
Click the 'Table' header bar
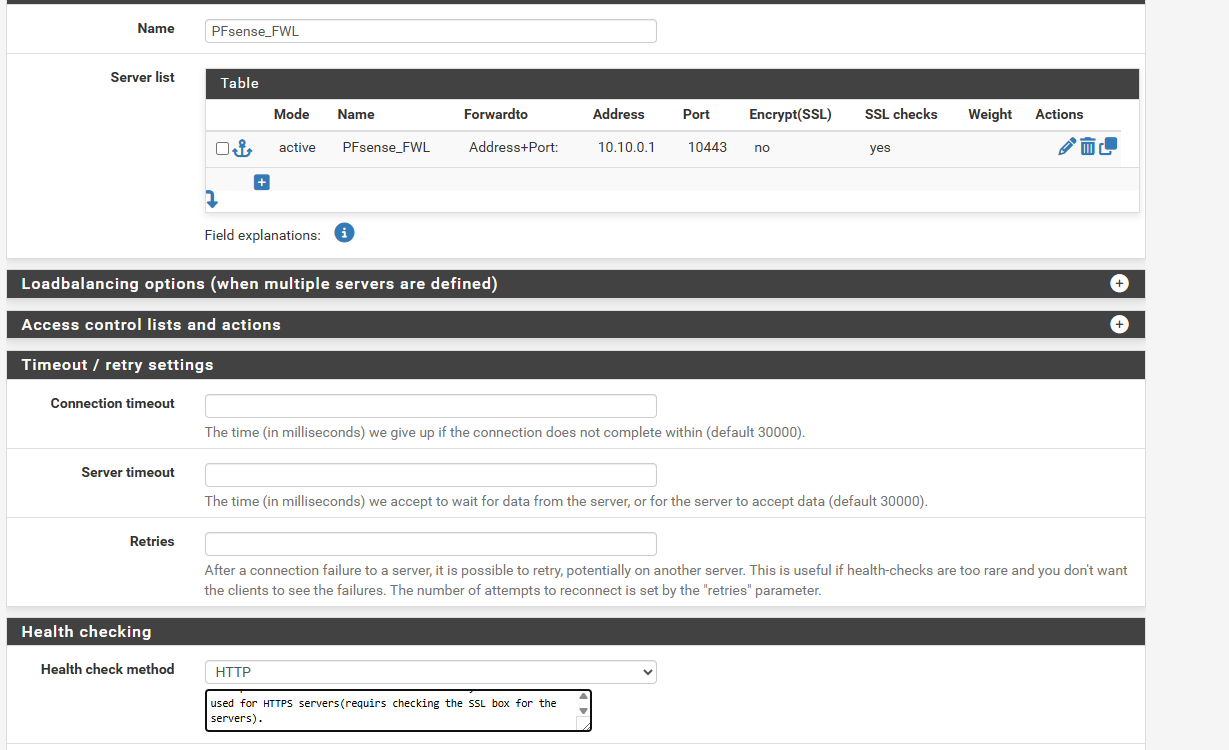pyautogui.click(x=672, y=83)
